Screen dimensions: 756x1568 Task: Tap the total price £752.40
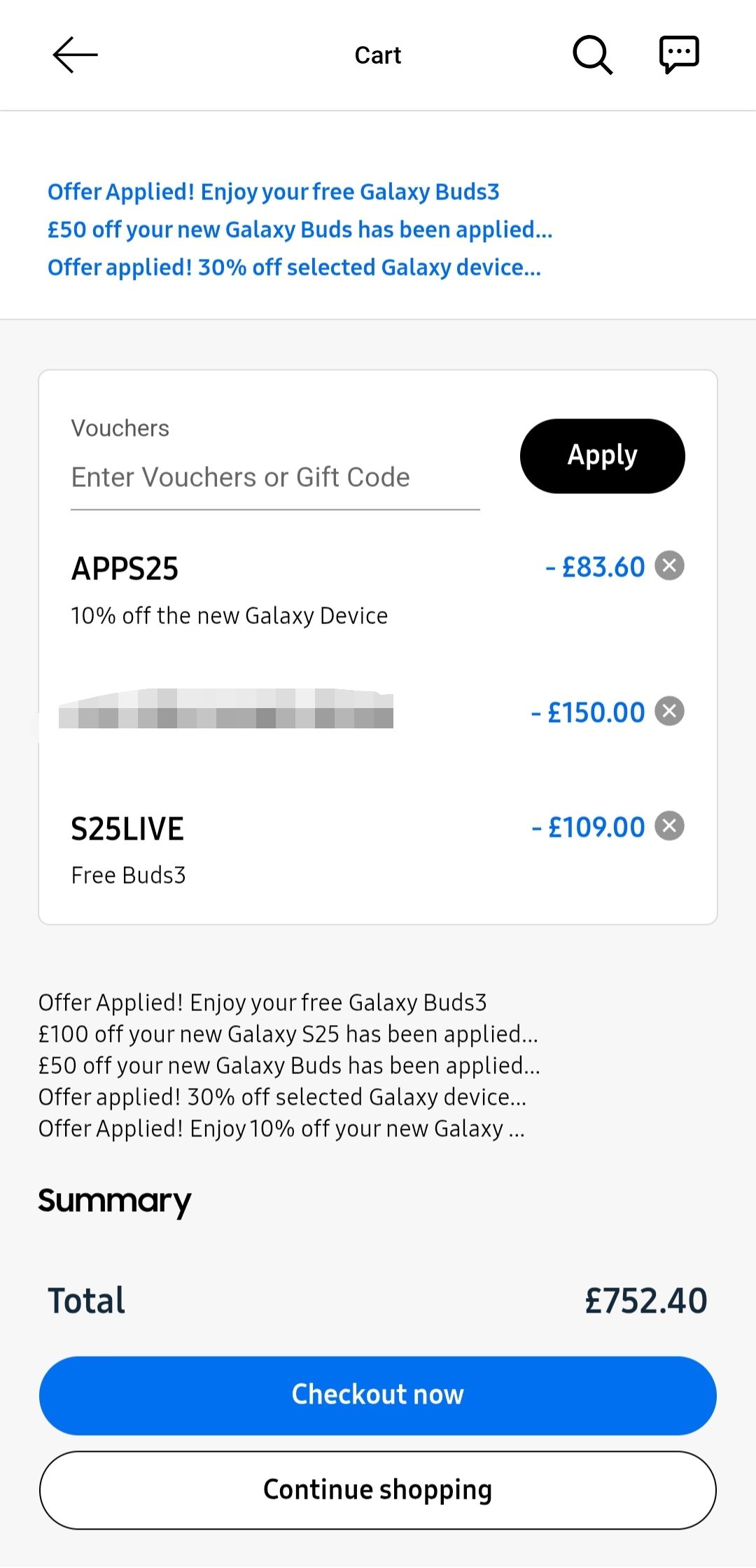click(x=645, y=1301)
